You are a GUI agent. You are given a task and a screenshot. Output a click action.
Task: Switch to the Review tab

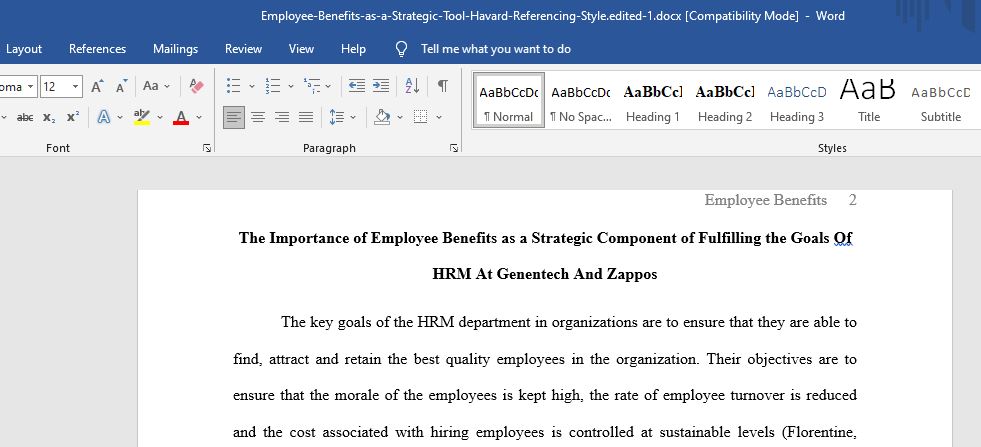[243, 49]
